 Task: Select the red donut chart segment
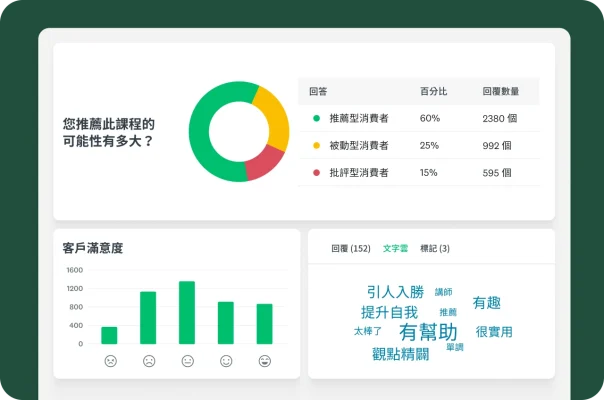pos(264,165)
